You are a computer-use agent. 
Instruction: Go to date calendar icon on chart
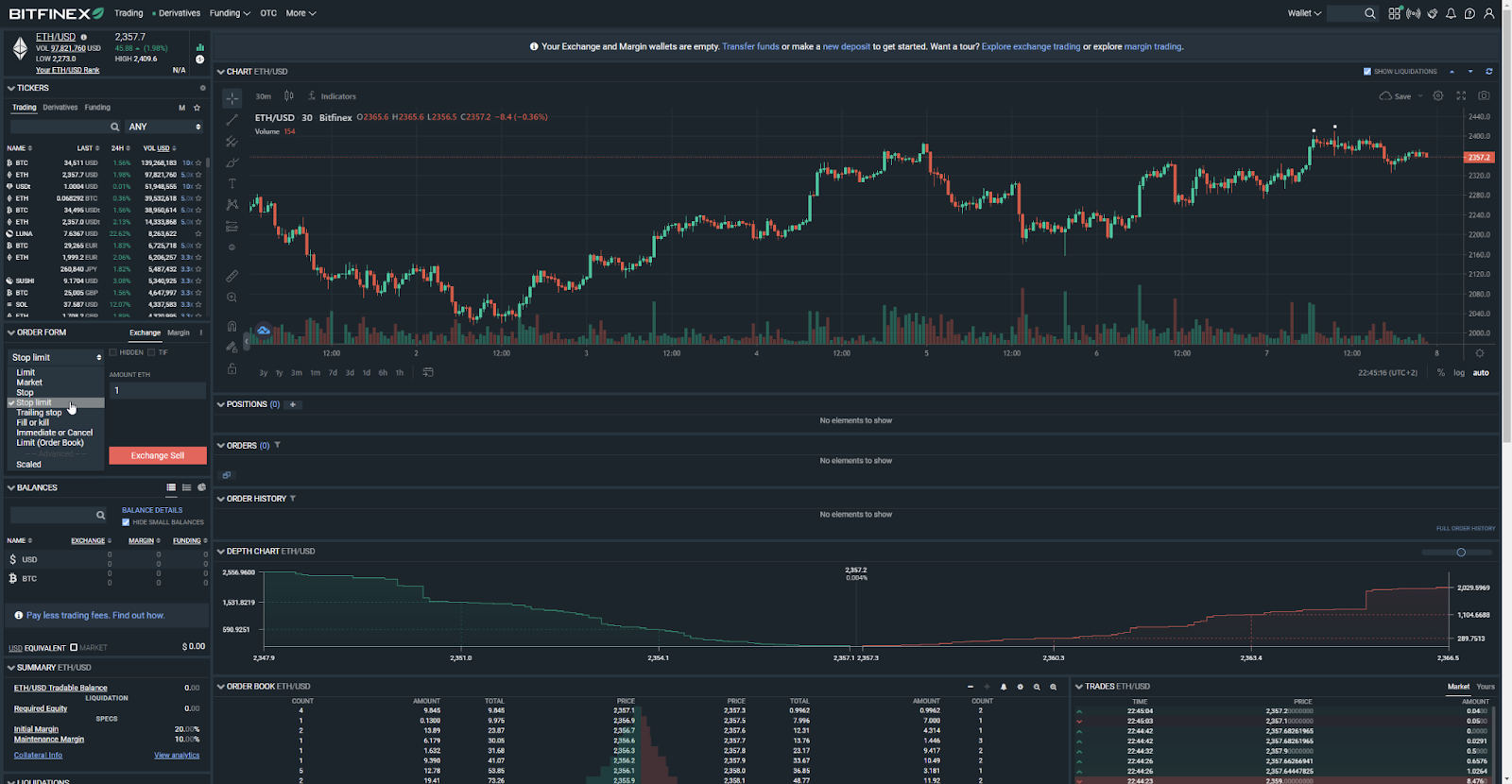(x=428, y=372)
